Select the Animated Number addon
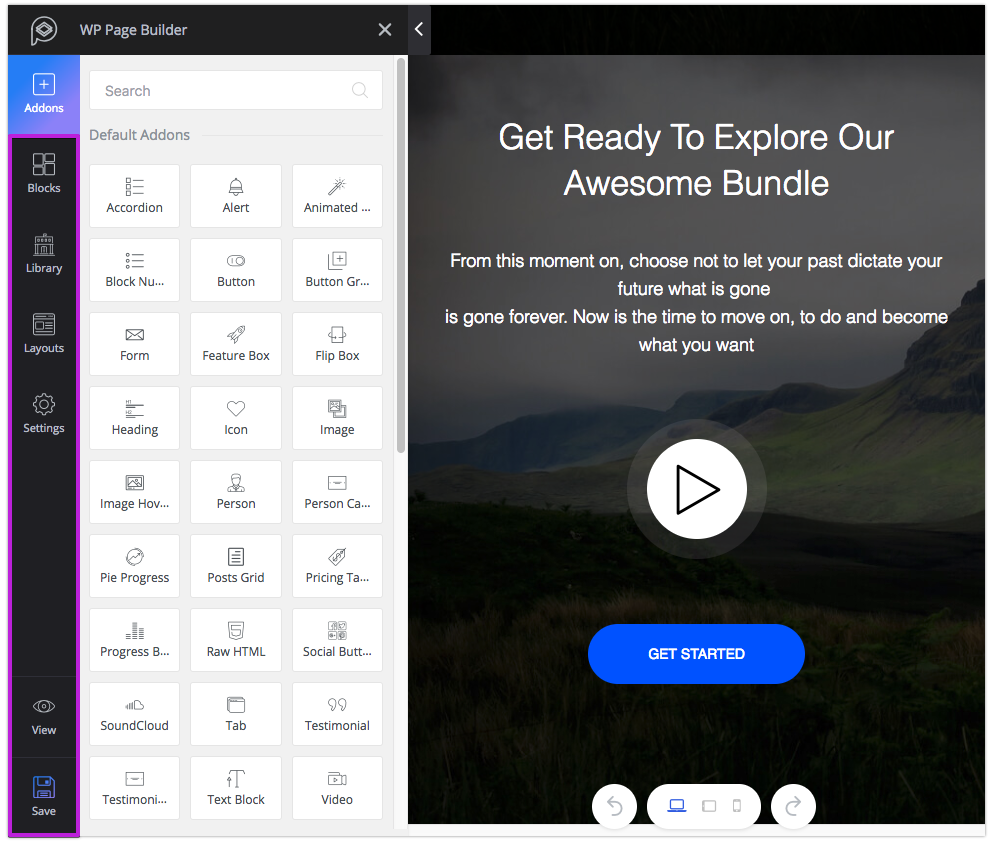This screenshot has width=990, height=847. [x=337, y=196]
